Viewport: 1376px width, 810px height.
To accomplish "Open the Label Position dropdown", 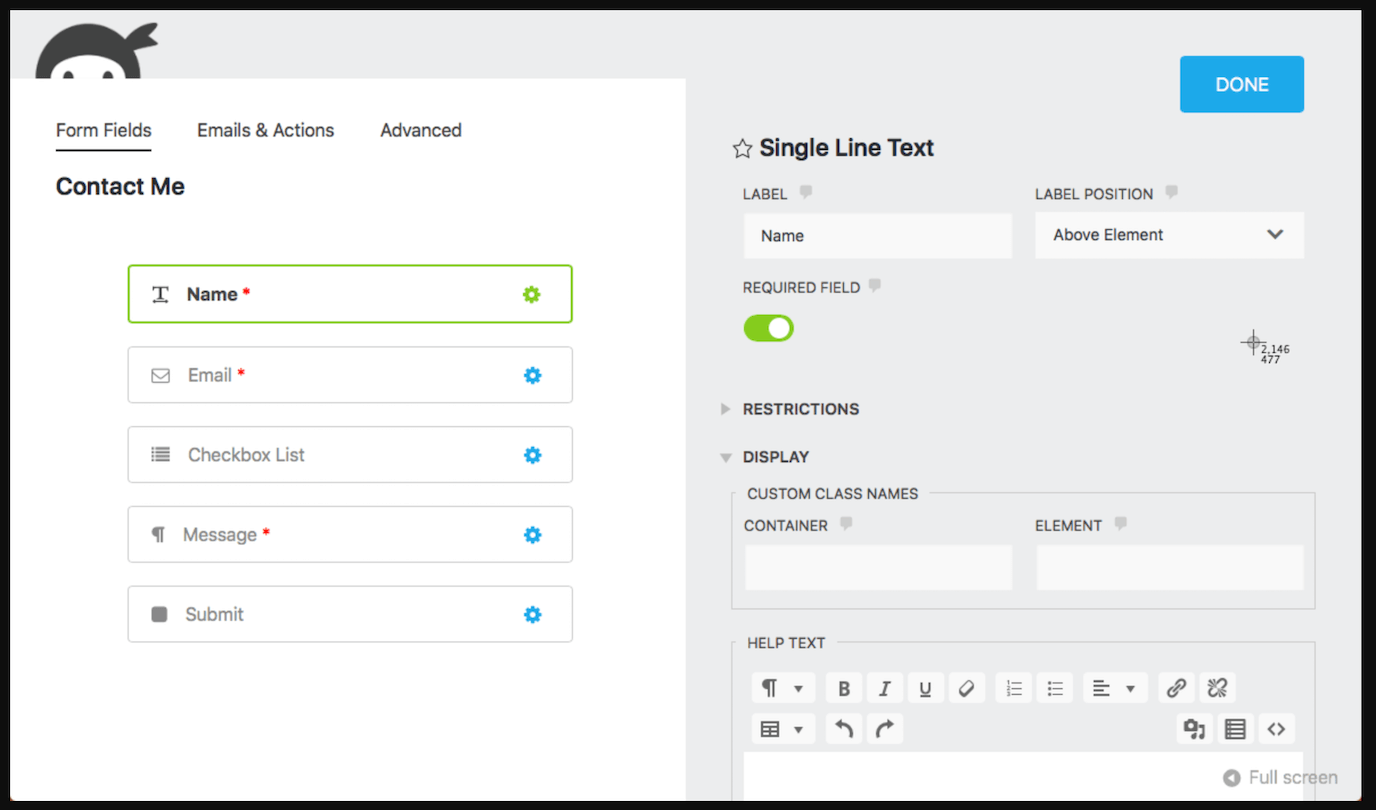I will (x=1168, y=235).
